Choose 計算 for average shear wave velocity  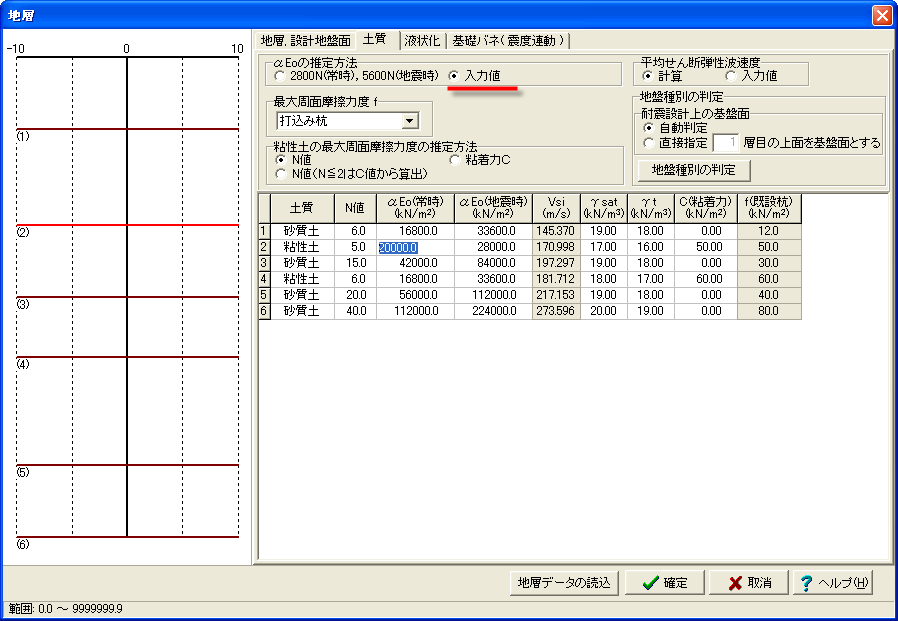648,76
